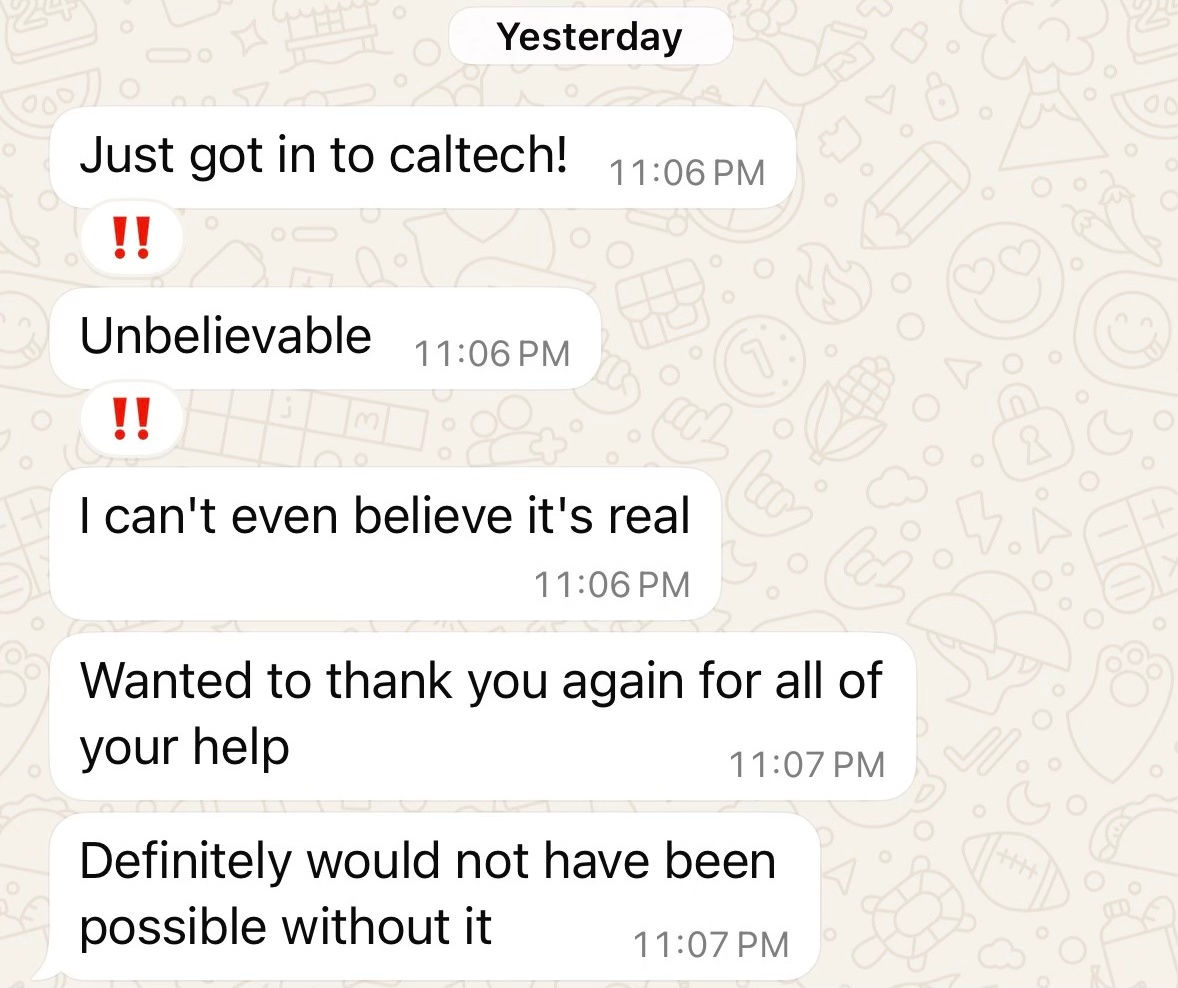Screen dimensions: 1178x988
Task: Select the 'Unbelievable' message bubble
Action: pos(325,338)
